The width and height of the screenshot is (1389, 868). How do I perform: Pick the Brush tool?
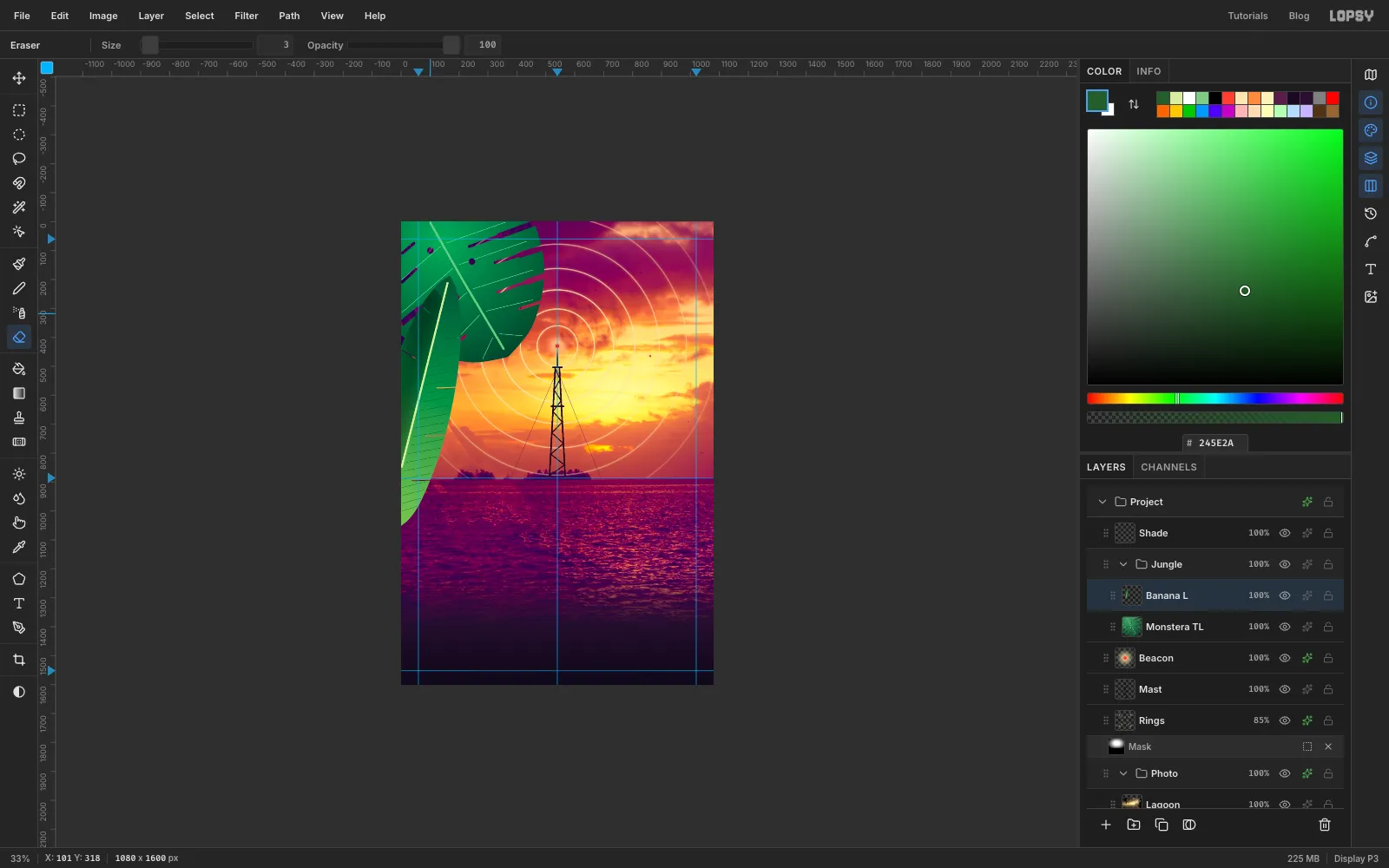(19, 264)
